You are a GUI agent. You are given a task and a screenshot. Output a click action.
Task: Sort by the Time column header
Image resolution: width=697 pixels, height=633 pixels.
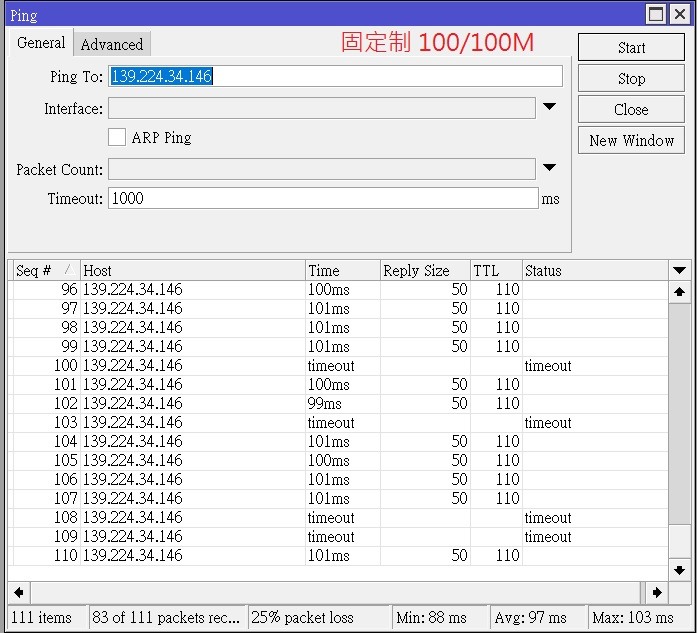coord(343,270)
